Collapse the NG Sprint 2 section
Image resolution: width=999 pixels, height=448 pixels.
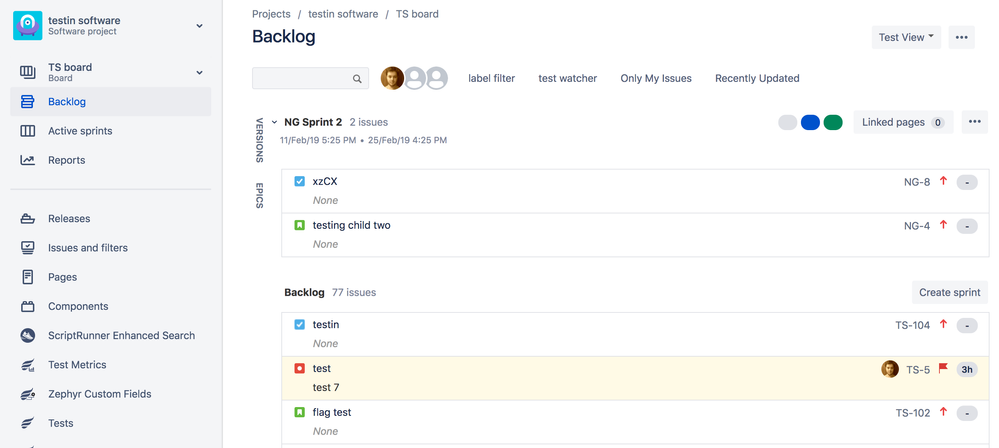(275, 122)
